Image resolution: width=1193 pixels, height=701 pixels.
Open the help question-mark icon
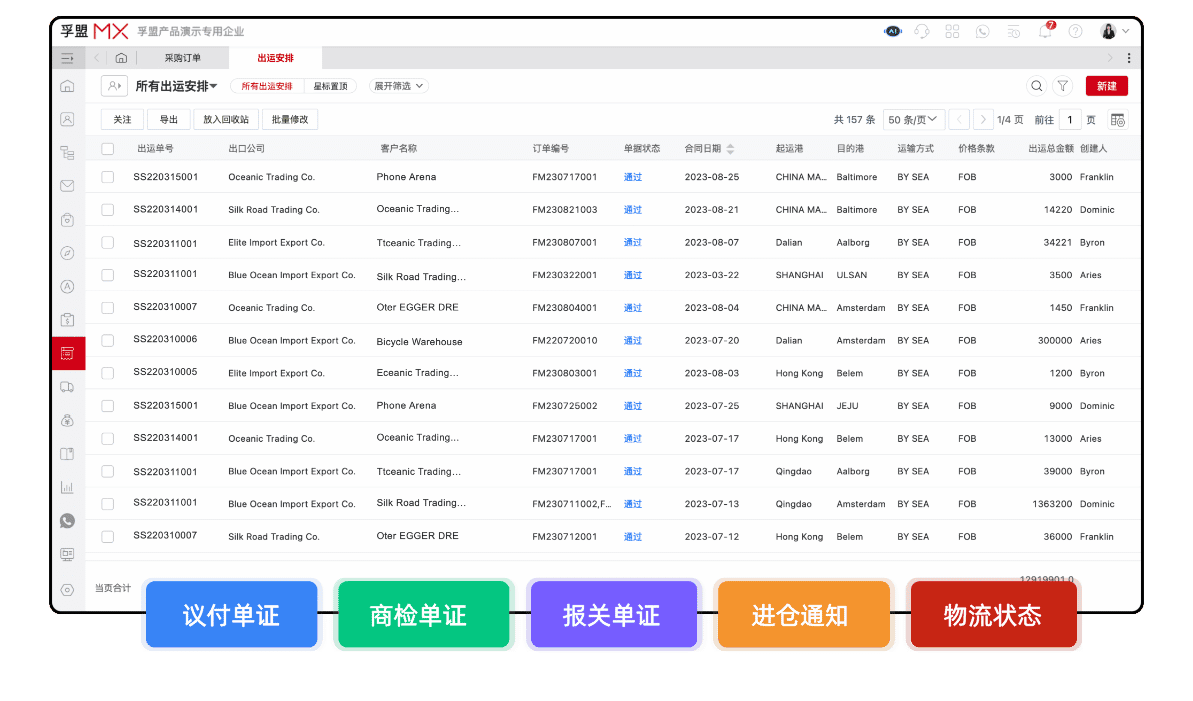1075,31
